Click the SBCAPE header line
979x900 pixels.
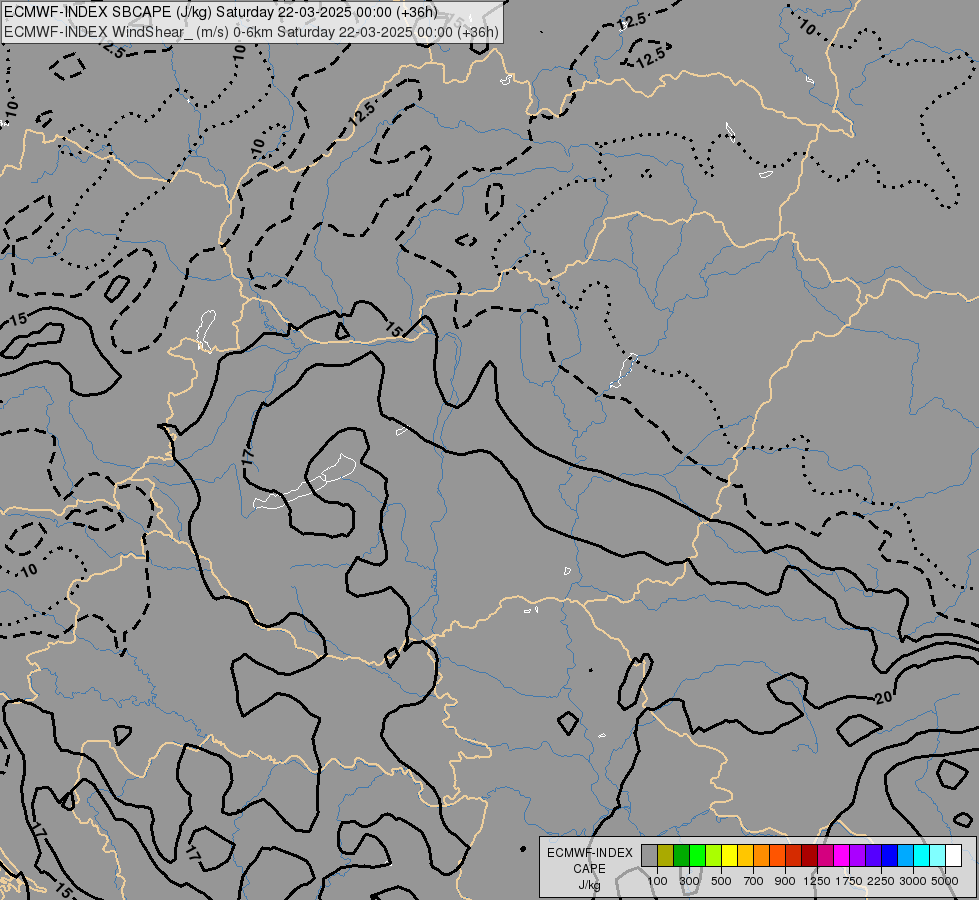pyautogui.click(x=220, y=12)
